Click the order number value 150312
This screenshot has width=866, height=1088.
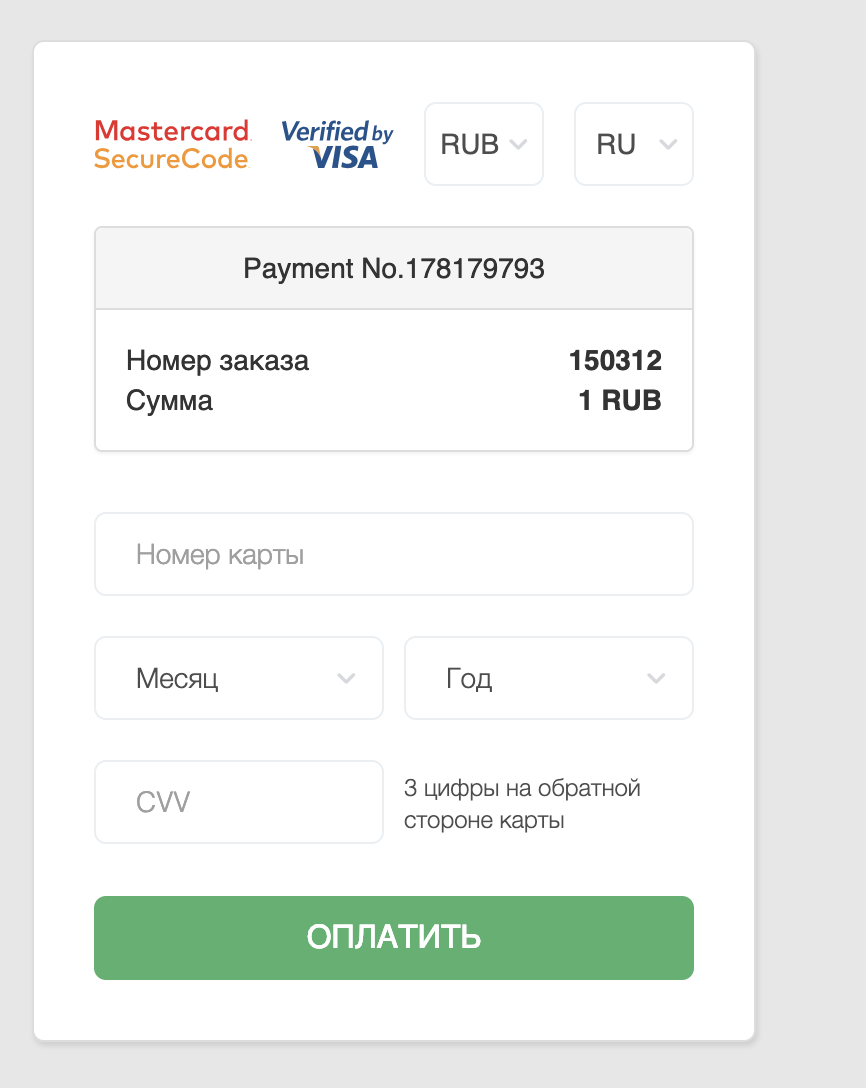click(x=615, y=360)
